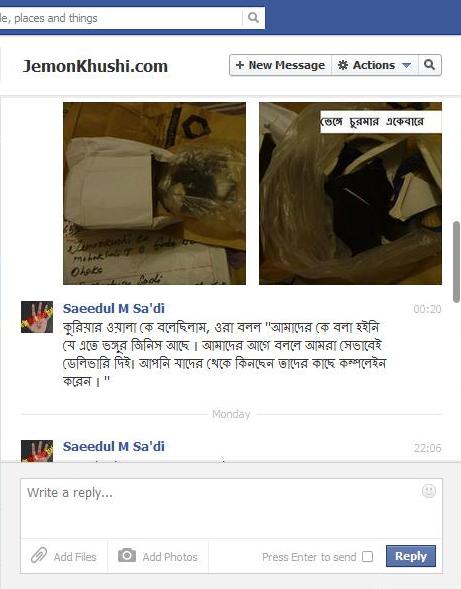Click the search magnifier in top search bar
This screenshot has width=461, height=589.
tap(253, 17)
